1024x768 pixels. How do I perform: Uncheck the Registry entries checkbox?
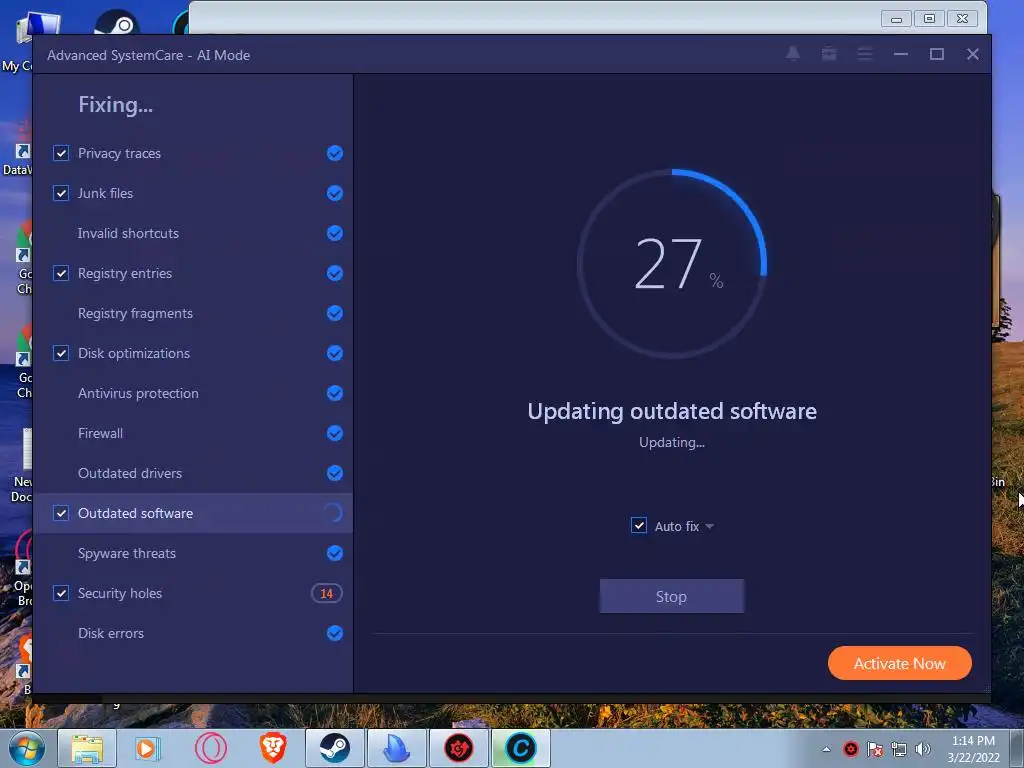[x=61, y=273]
